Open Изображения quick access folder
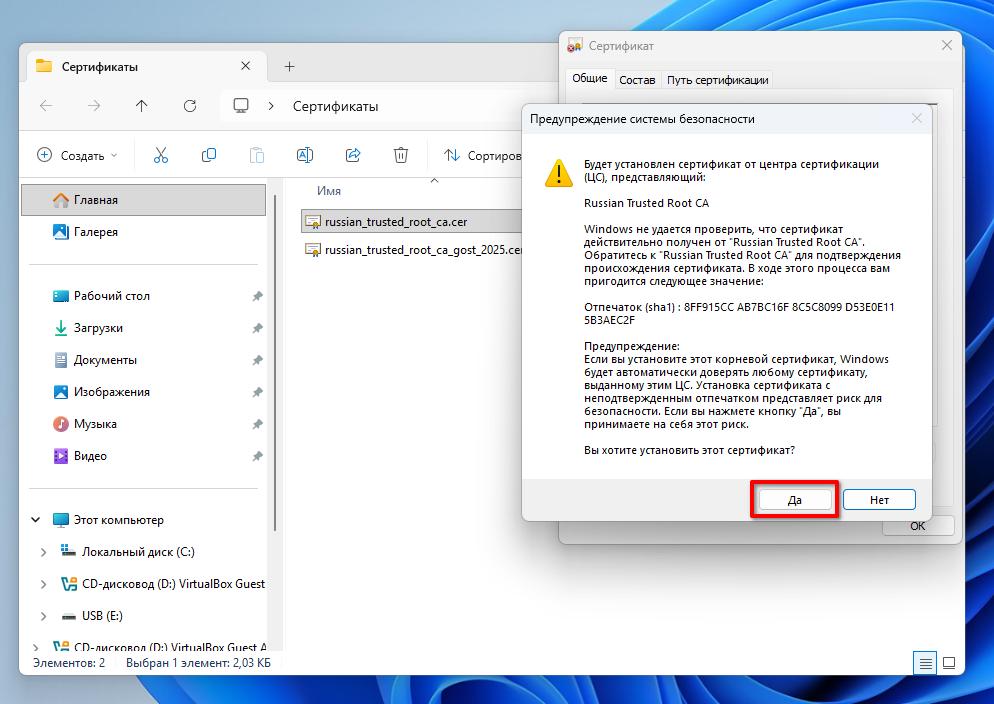Viewport: 994px width, 704px height. (x=112, y=392)
